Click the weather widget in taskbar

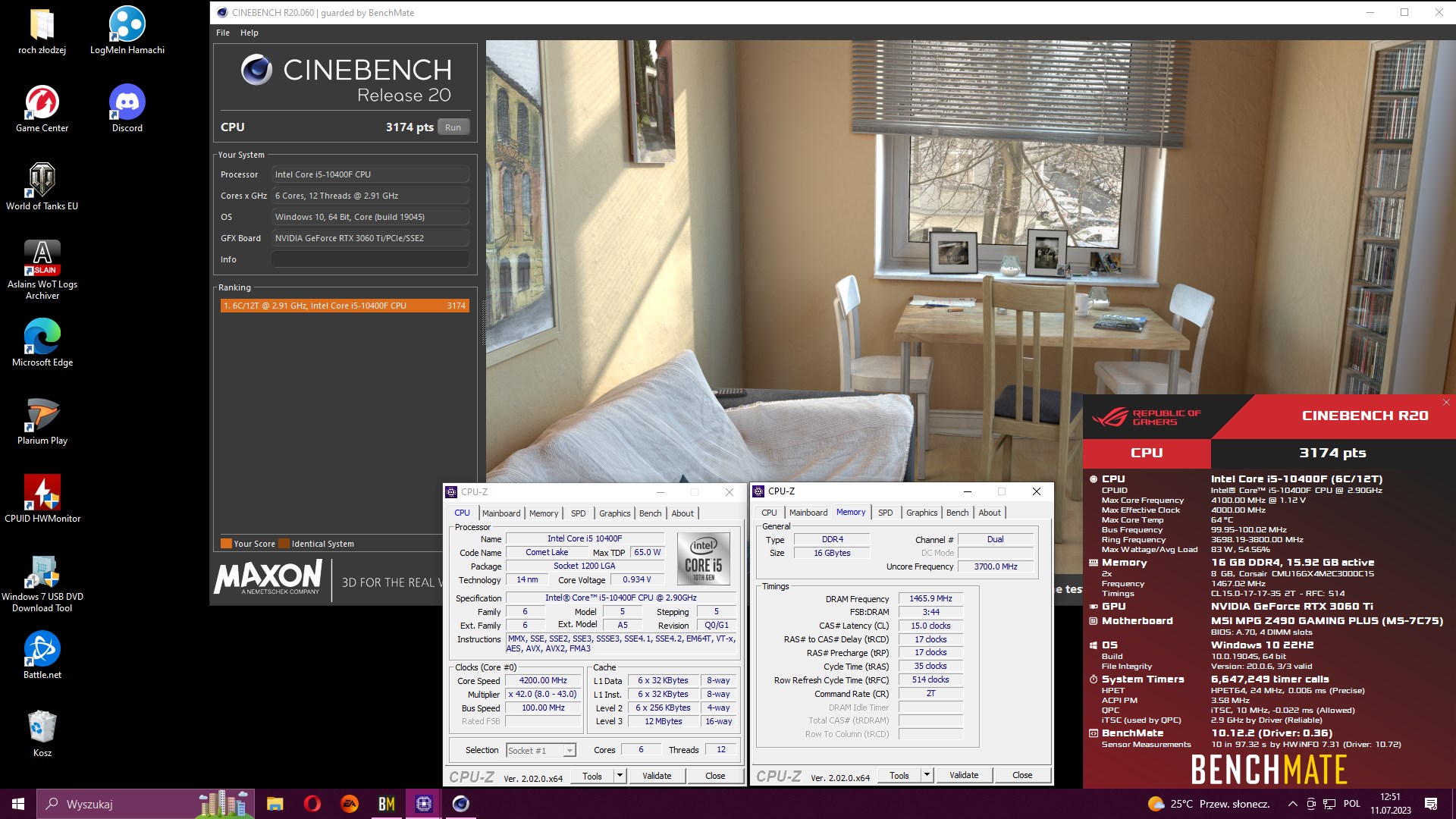pos(1208,804)
